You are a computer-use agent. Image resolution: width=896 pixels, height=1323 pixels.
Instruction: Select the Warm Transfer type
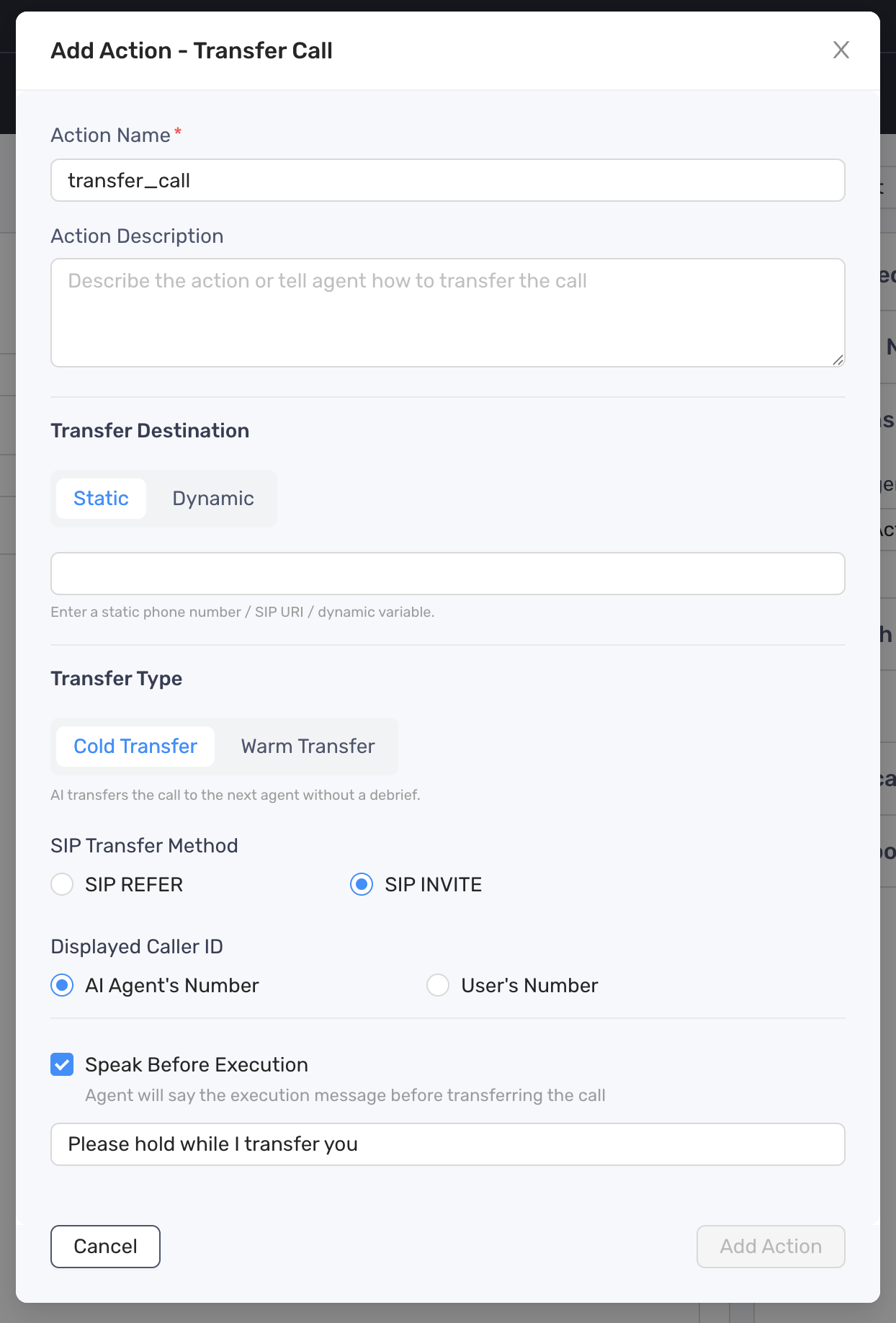point(308,747)
